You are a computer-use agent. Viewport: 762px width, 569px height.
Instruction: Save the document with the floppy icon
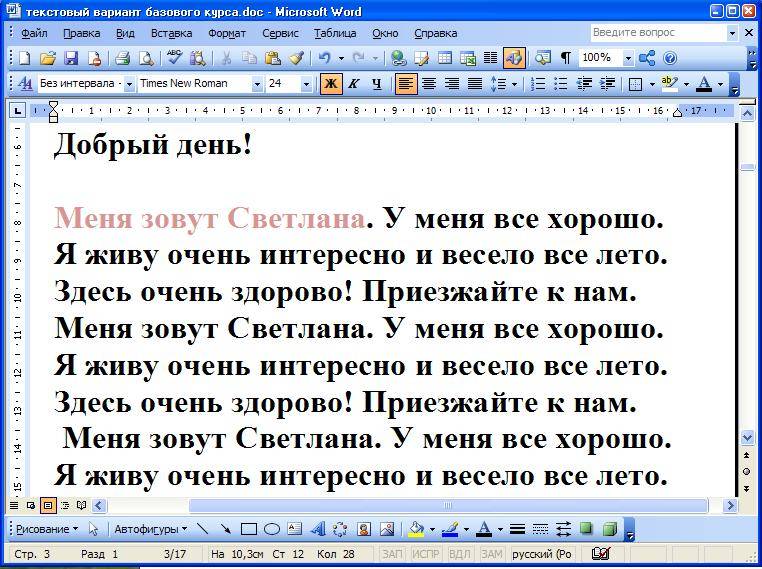tap(71, 58)
